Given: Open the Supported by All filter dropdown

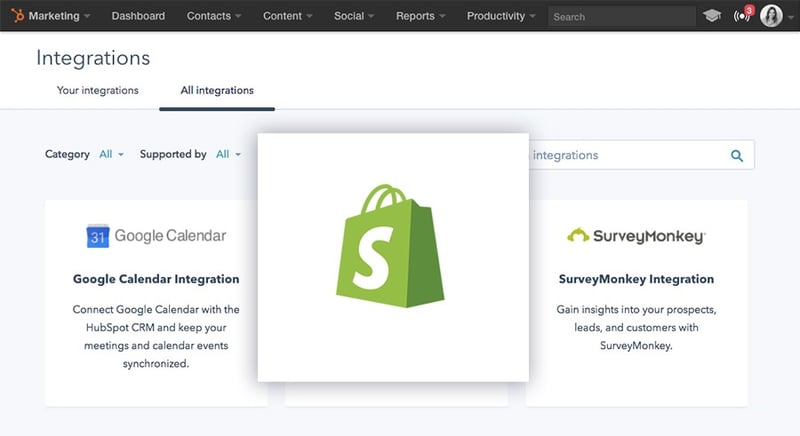Looking at the screenshot, I should [228, 154].
